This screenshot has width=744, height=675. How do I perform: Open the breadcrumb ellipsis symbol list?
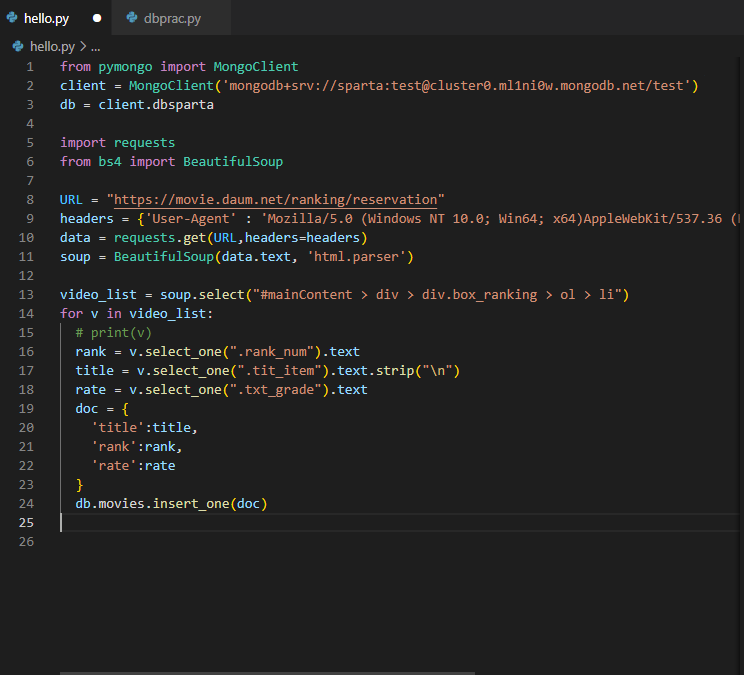coord(95,46)
